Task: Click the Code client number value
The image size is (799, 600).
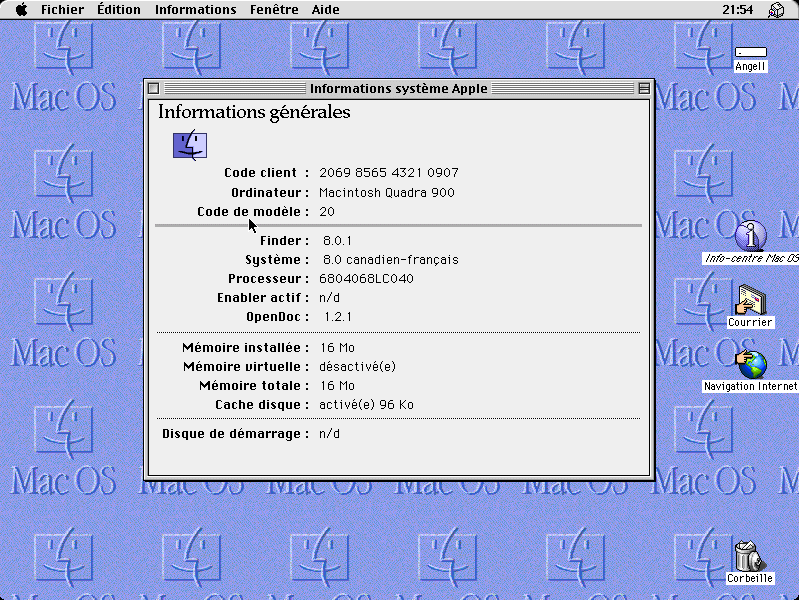Action: [388, 173]
